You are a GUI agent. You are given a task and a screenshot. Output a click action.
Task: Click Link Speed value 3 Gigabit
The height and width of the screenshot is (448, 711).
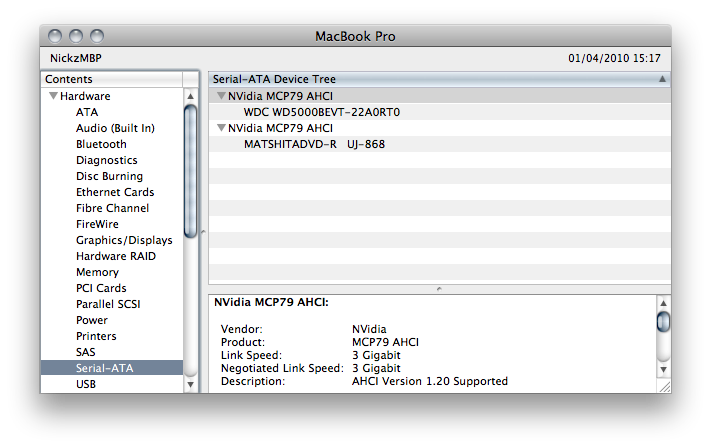376,355
